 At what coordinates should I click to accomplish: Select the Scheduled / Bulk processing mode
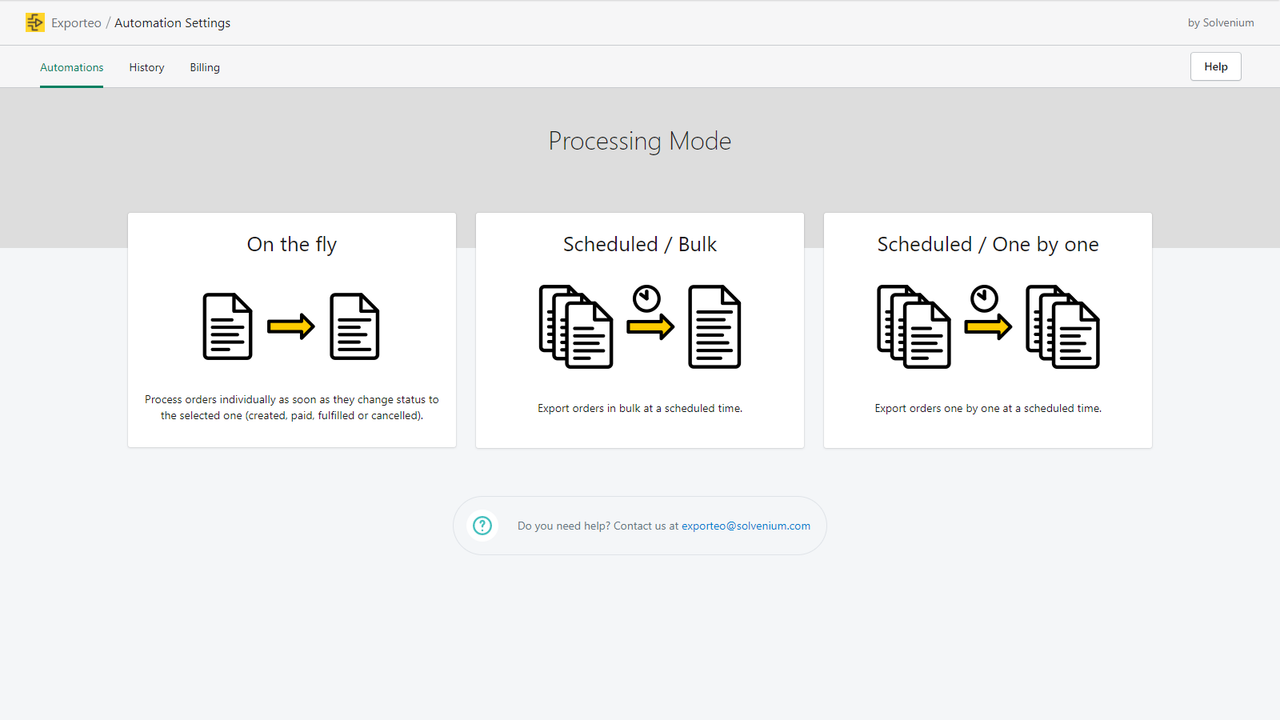pyautogui.click(x=639, y=330)
